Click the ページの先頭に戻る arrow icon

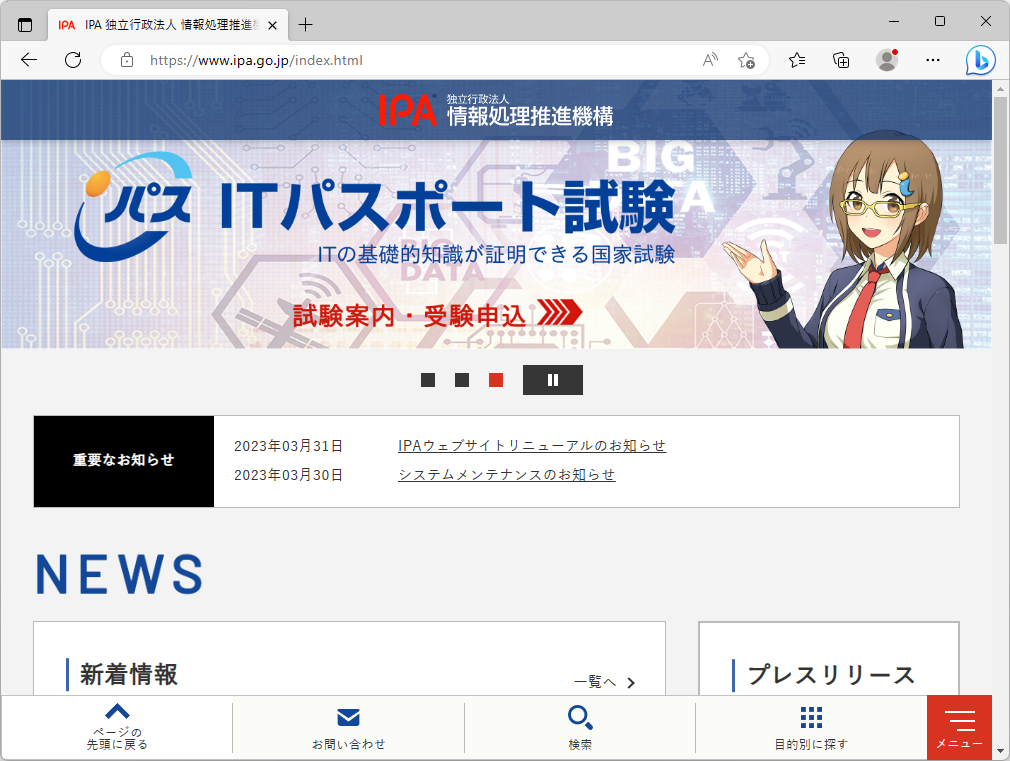point(117,711)
